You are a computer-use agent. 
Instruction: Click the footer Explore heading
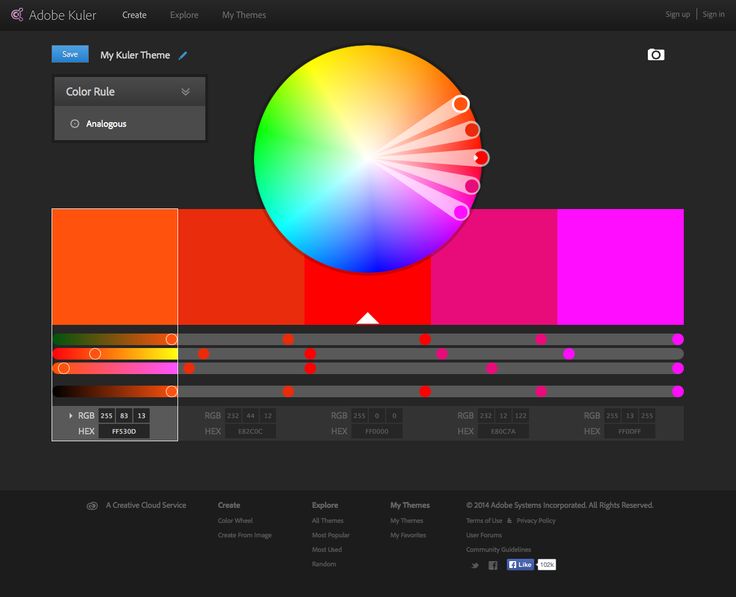pyautogui.click(x=325, y=505)
